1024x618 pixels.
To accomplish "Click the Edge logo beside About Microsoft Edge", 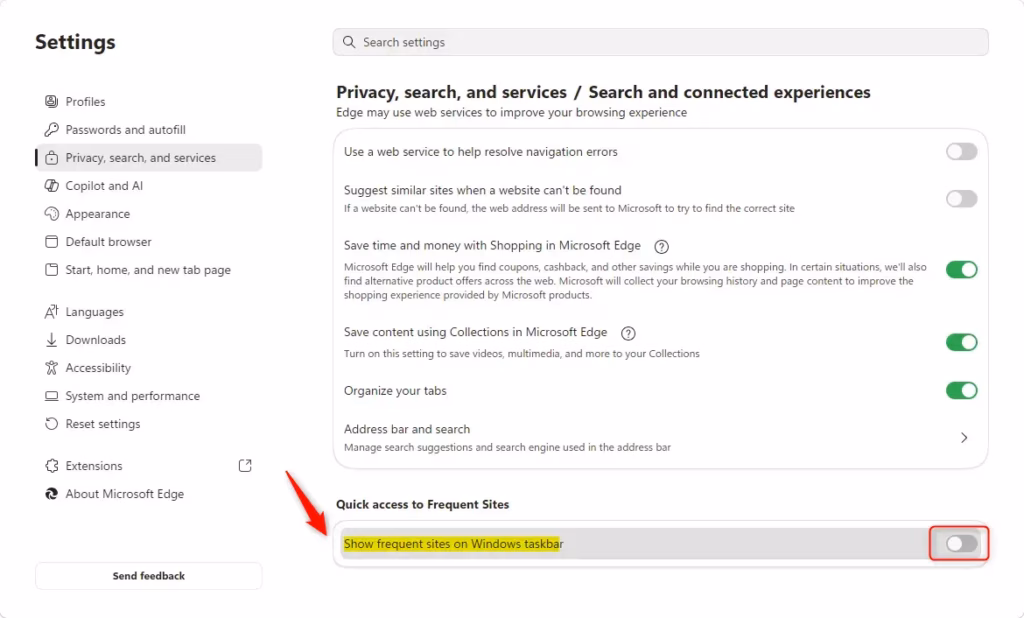I will coord(51,494).
